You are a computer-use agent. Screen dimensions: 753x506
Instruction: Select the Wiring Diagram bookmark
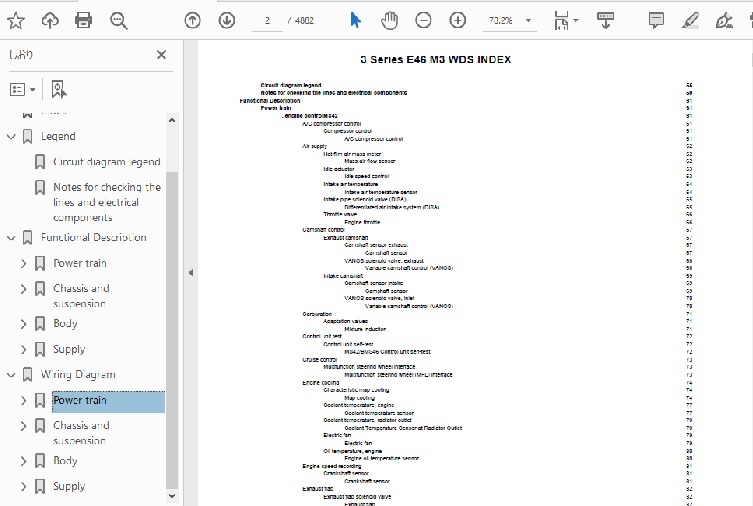coord(78,374)
